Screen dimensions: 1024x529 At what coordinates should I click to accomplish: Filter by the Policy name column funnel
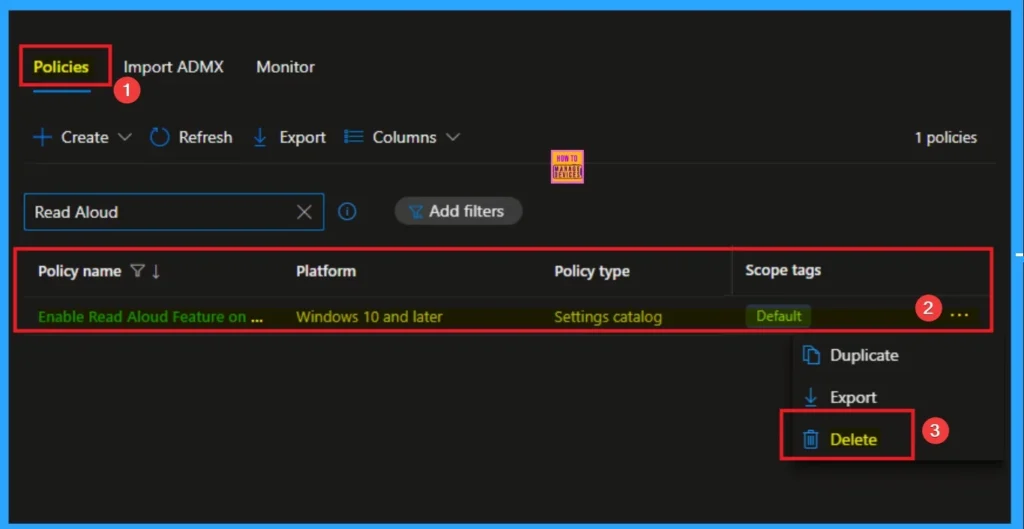pyautogui.click(x=136, y=271)
